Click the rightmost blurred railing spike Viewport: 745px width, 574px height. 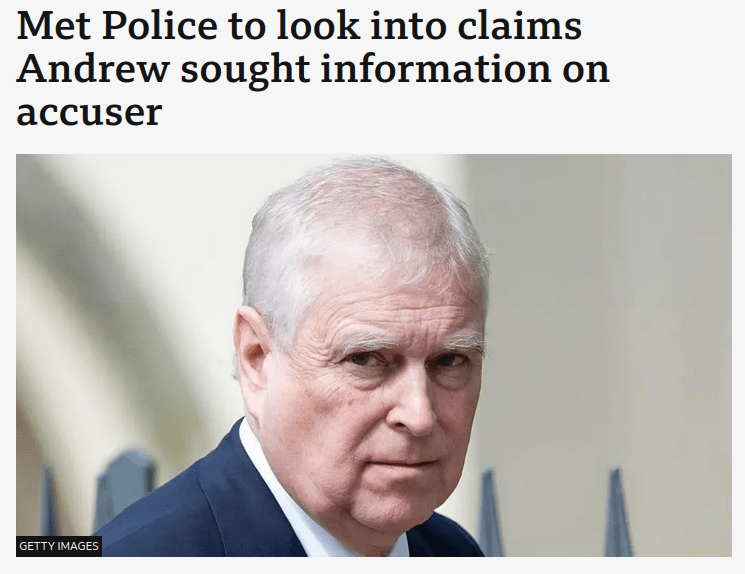[616, 512]
